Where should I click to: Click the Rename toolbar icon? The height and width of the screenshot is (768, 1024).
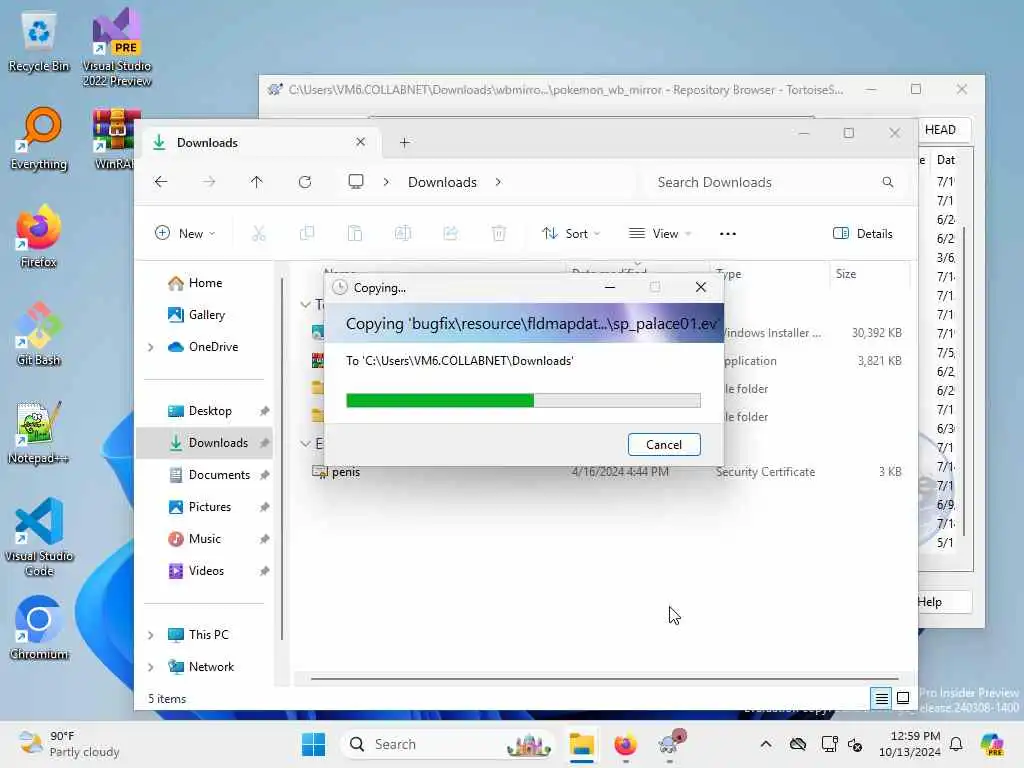(x=403, y=233)
